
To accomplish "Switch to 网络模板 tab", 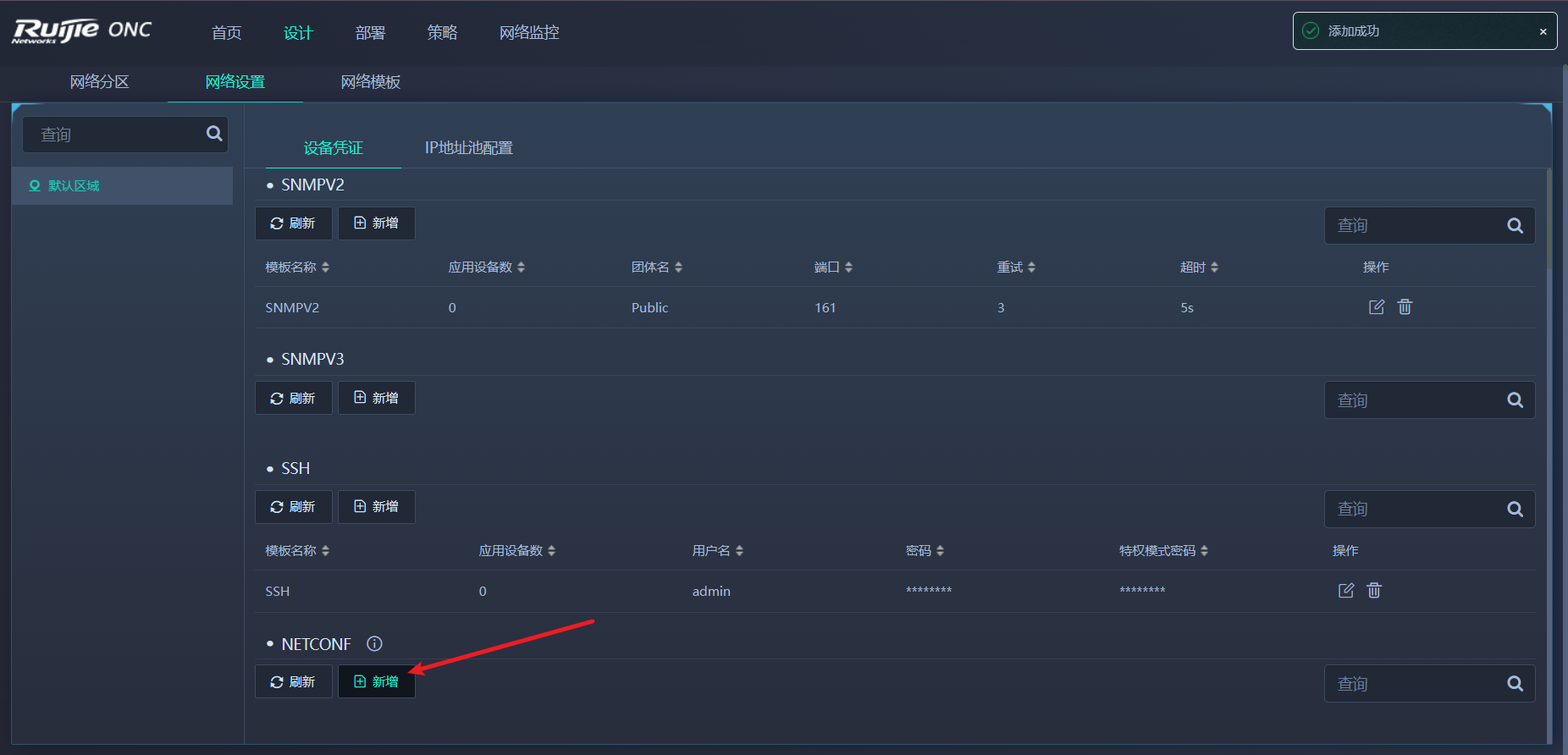I will tap(371, 82).
